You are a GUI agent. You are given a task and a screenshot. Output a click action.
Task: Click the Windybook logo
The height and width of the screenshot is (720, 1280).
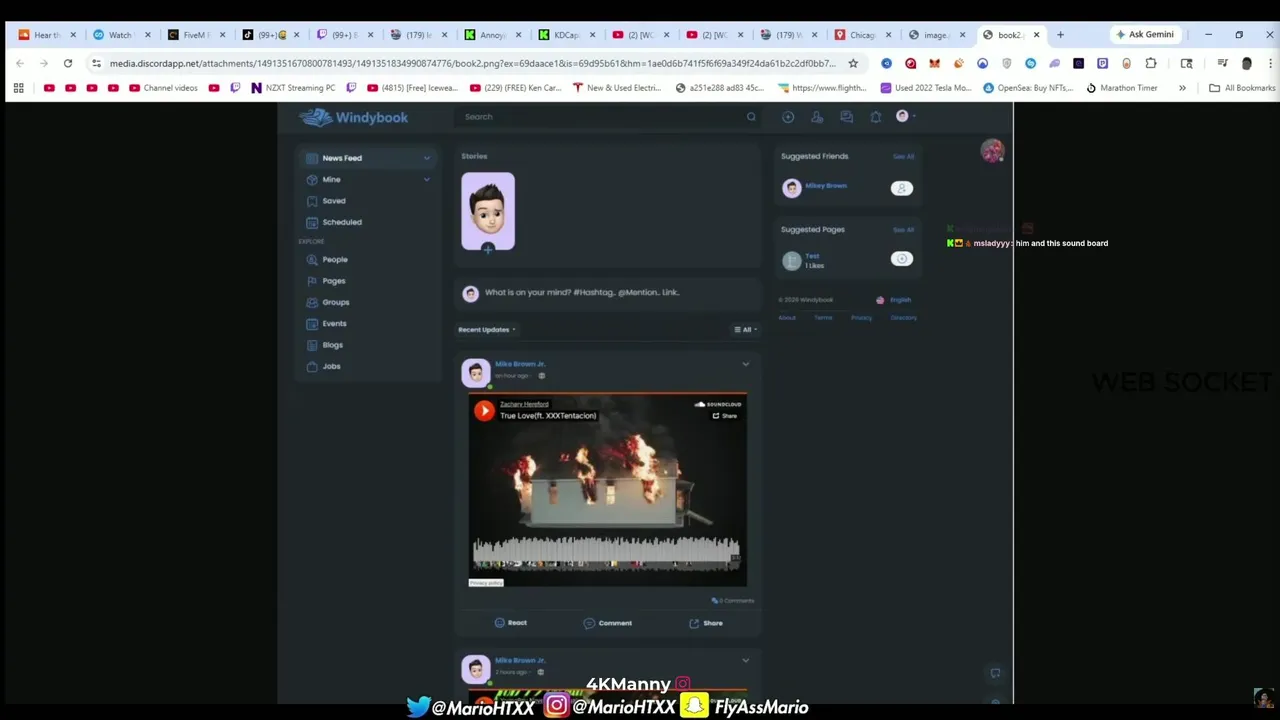(x=354, y=118)
